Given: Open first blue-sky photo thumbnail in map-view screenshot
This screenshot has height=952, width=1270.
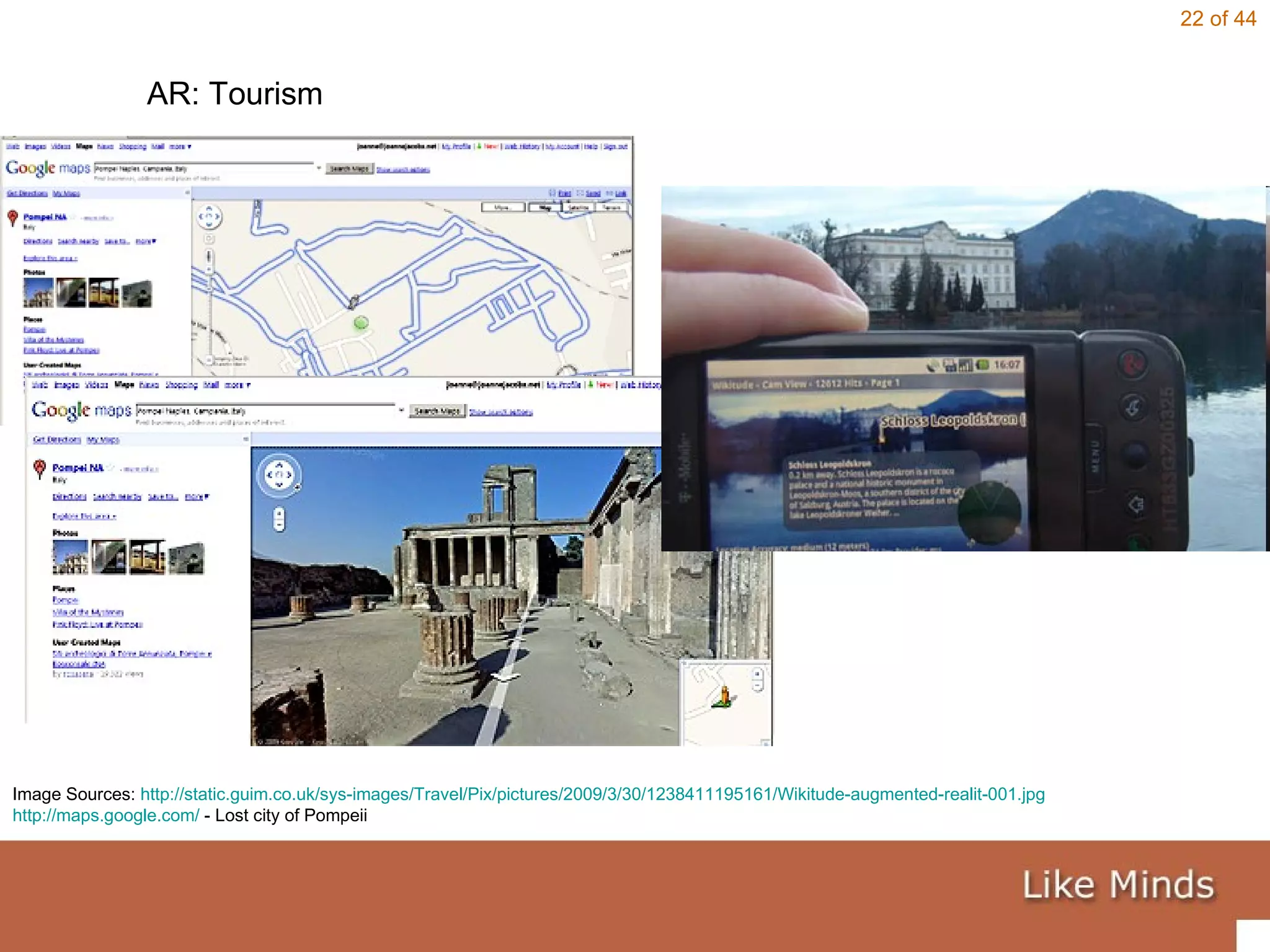Looking at the screenshot, I should [38, 293].
